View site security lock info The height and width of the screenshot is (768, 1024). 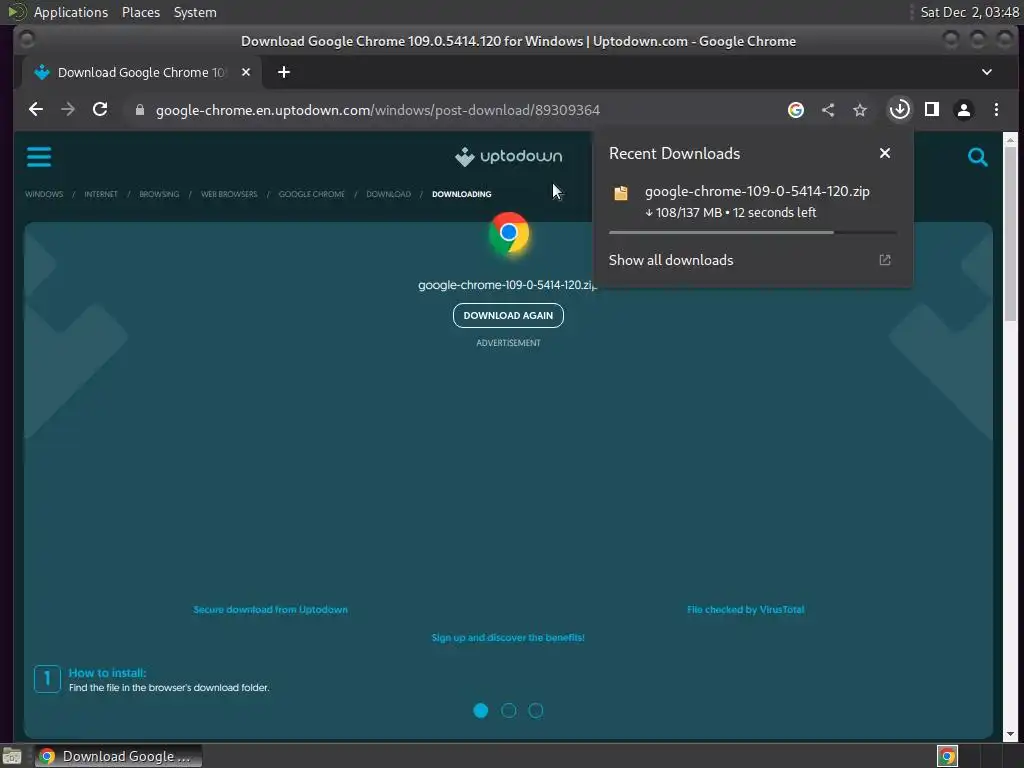click(139, 110)
